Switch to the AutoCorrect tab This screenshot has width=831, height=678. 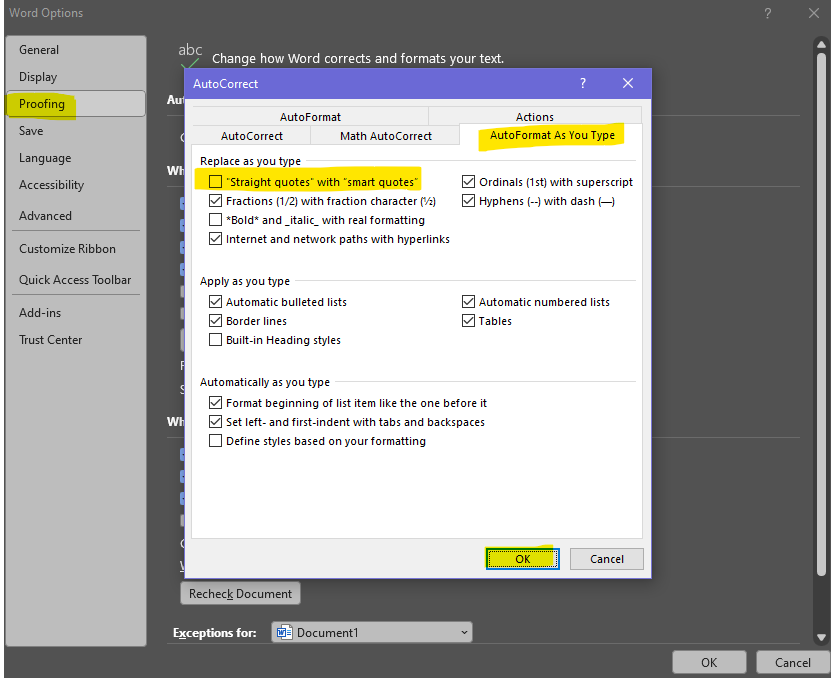pyautogui.click(x=251, y=136)
